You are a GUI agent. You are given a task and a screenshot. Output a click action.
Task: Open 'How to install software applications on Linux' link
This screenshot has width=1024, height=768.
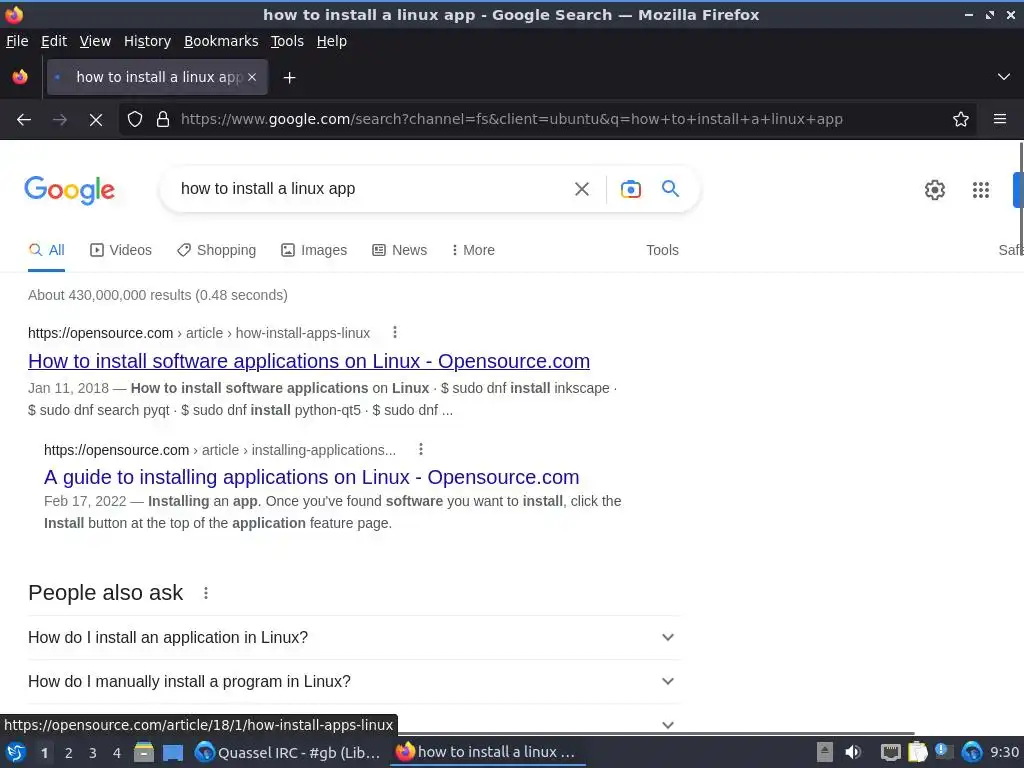point(309,361)
